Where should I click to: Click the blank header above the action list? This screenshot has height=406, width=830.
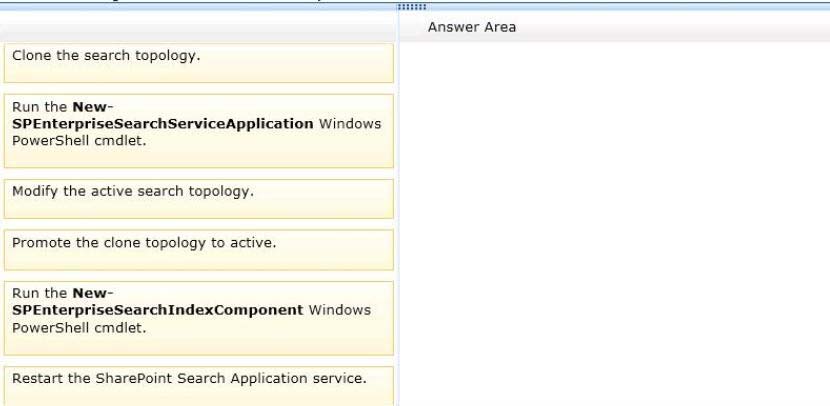[x=198, y=28]
